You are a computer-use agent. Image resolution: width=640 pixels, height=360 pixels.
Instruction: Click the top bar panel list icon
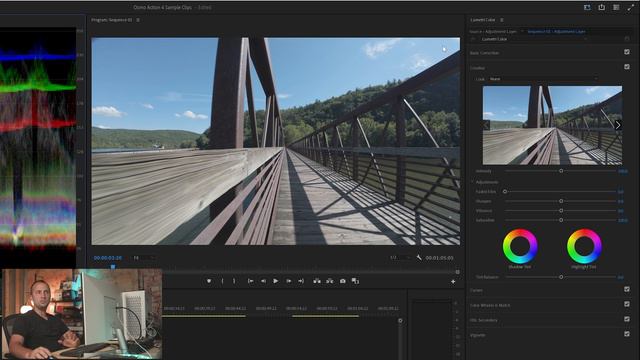[616, 7]
